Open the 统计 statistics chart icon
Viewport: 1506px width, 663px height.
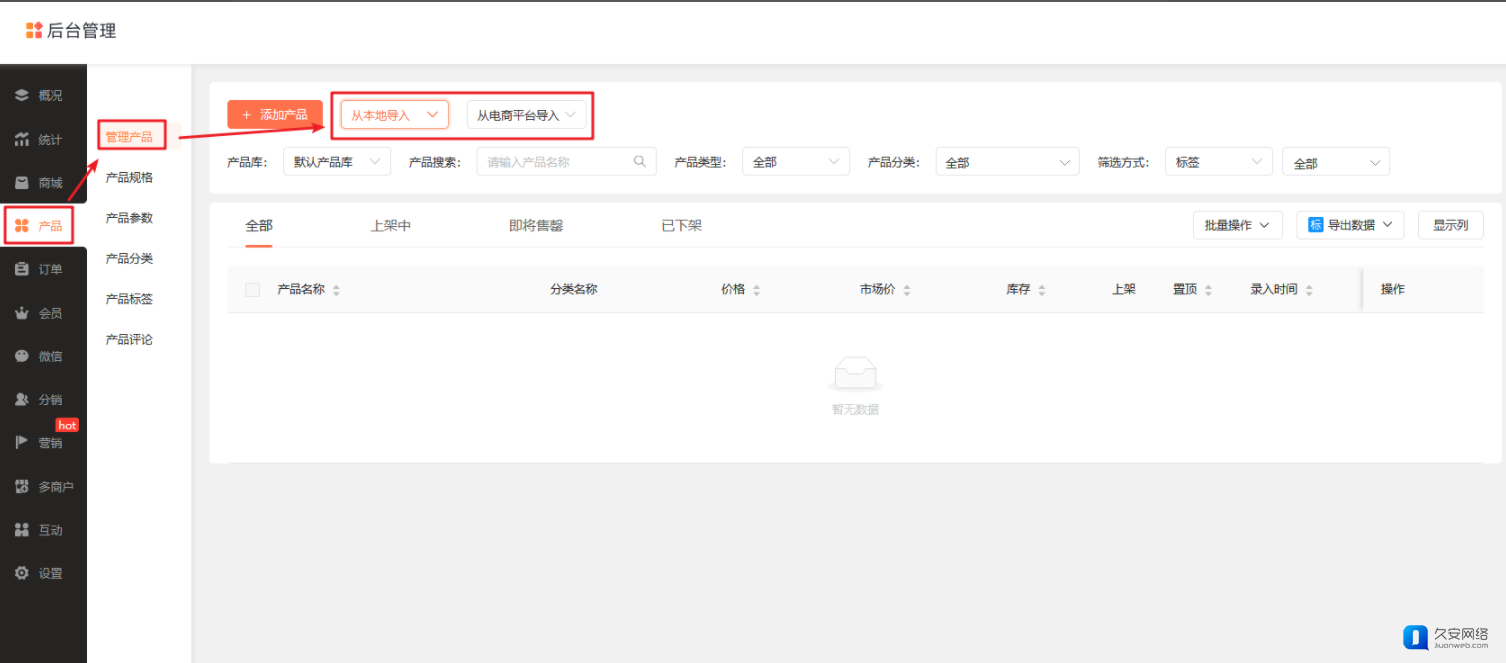(22, 140)
